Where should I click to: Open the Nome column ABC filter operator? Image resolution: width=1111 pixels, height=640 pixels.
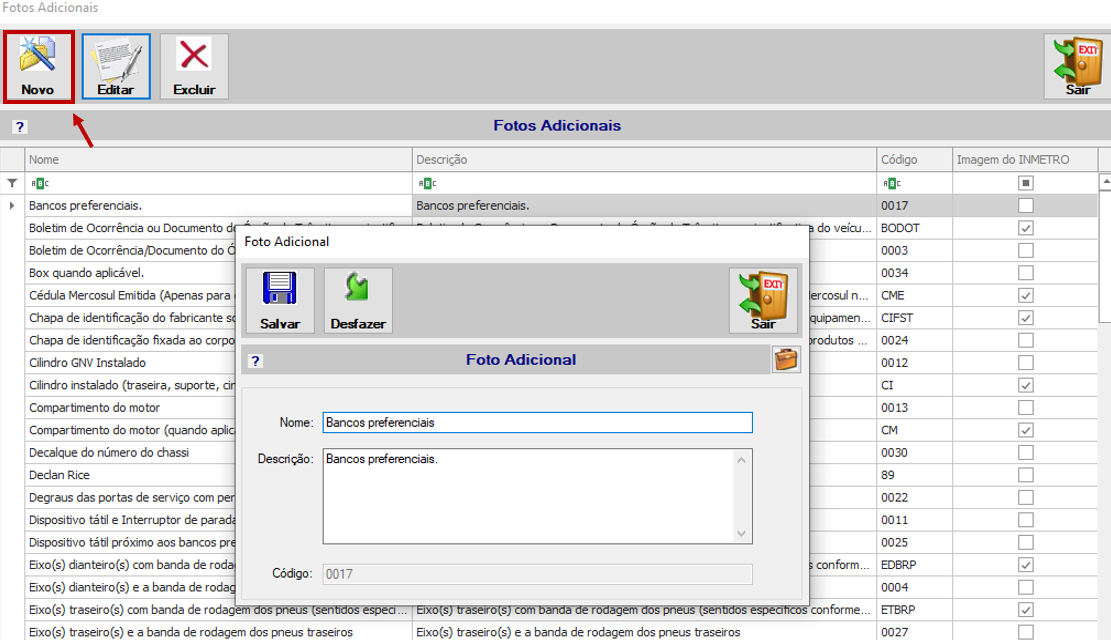pyautogui.click(x=40, y=184)
